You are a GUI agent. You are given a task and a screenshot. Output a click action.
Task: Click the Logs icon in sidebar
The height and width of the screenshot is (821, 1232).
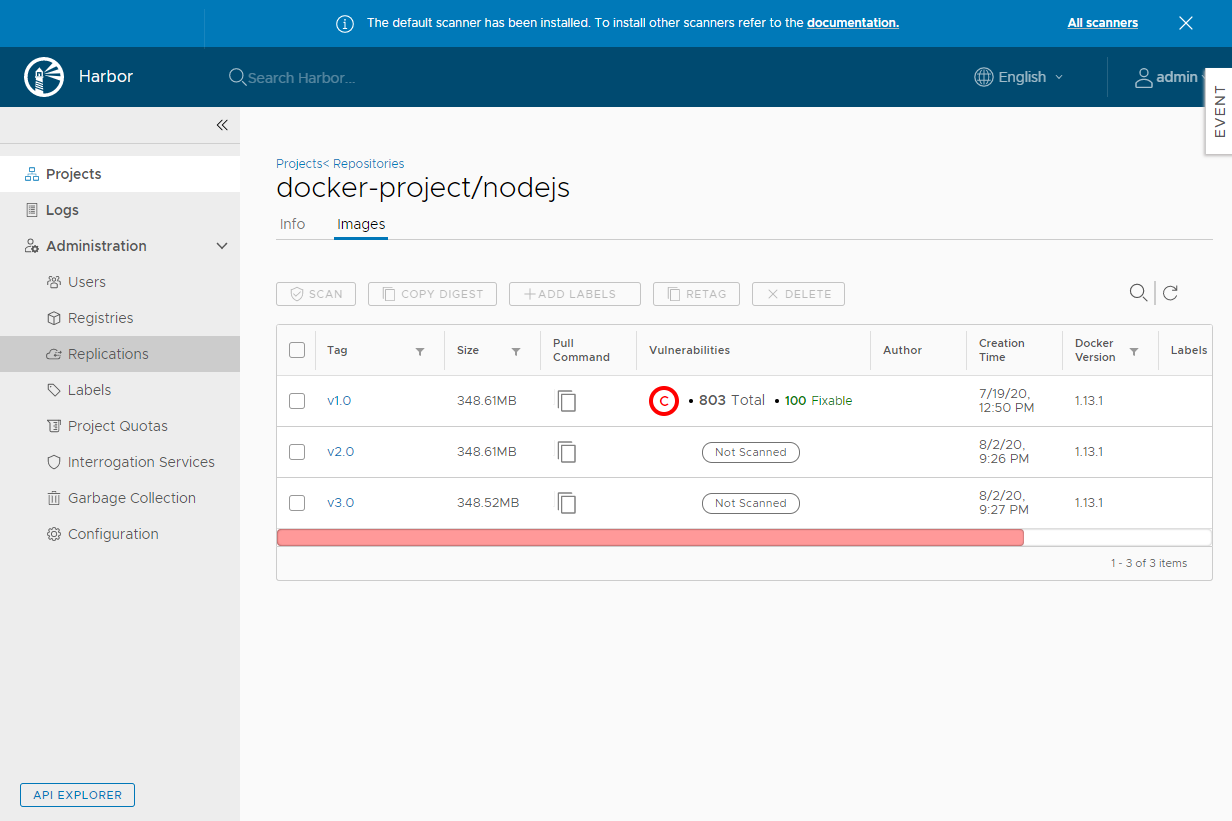[x=32, y=210]
